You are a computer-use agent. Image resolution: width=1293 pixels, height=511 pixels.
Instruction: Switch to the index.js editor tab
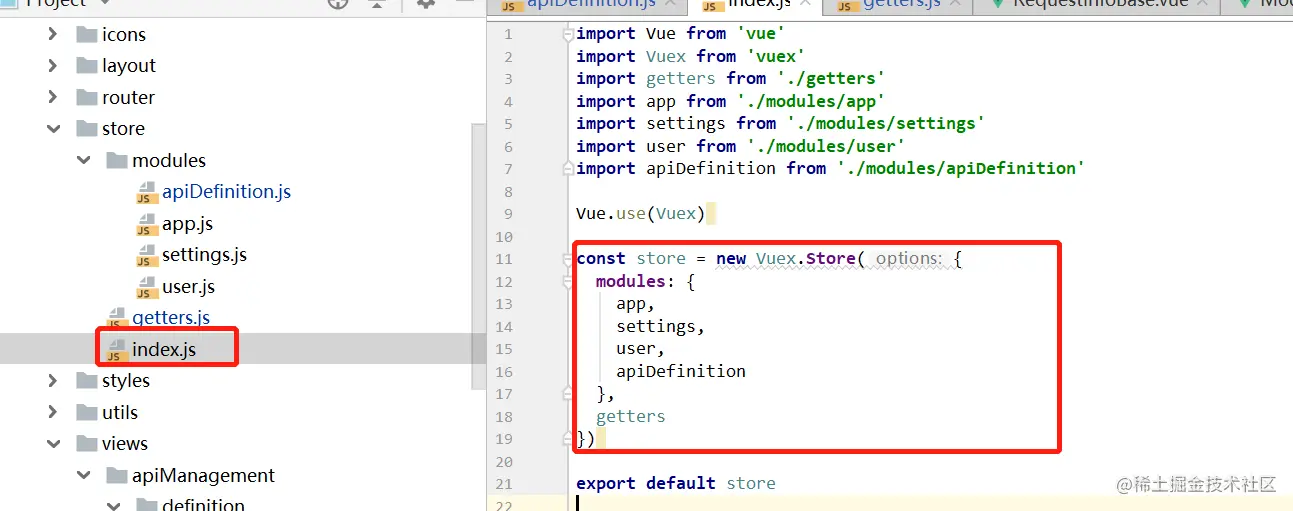click(755, 5)
